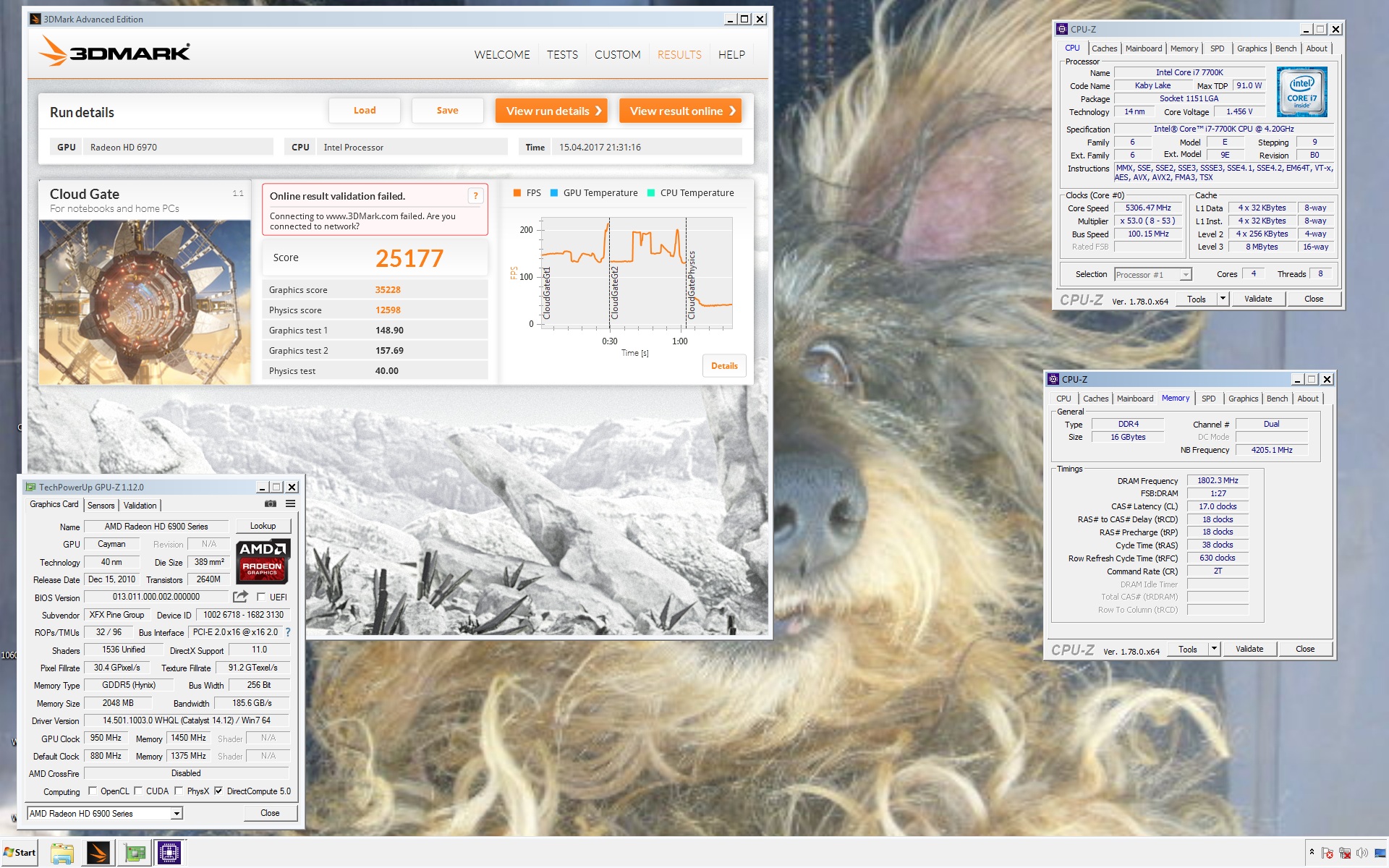The height and width of the screenshot is (868, 1389).
Task: Click the validation failed help question mark
Action: (x=475, y=196)
